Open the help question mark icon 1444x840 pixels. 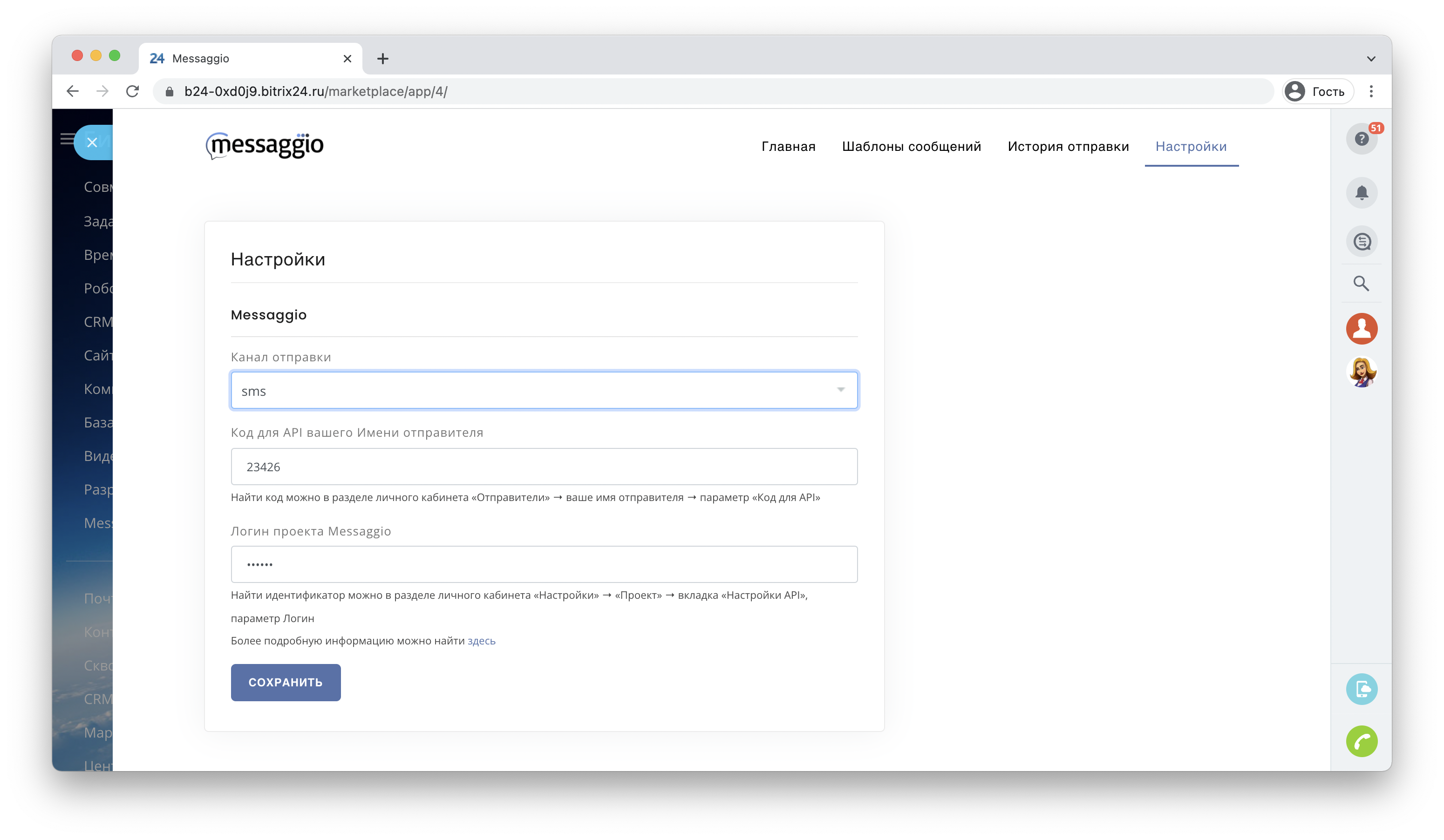coord(1361,139)
